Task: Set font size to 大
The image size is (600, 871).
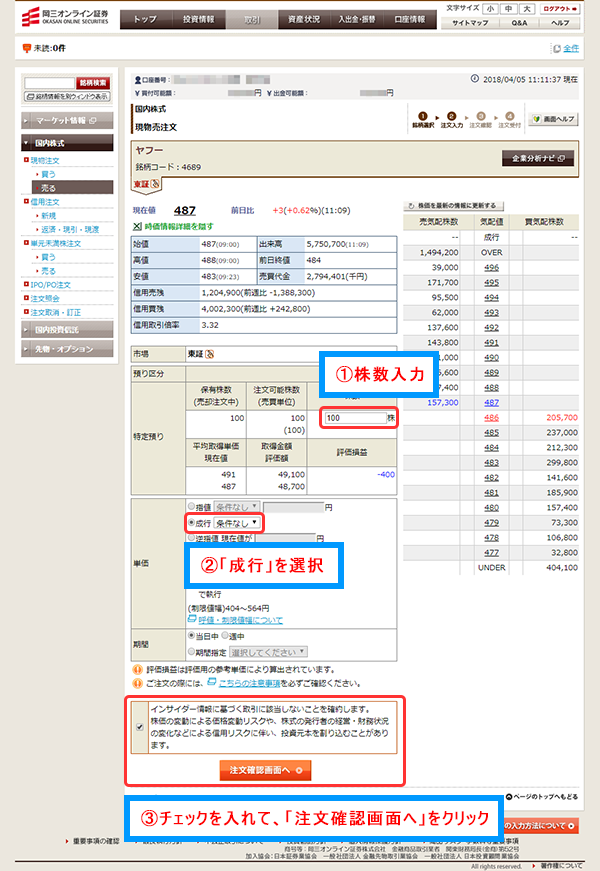Action: 527,8
